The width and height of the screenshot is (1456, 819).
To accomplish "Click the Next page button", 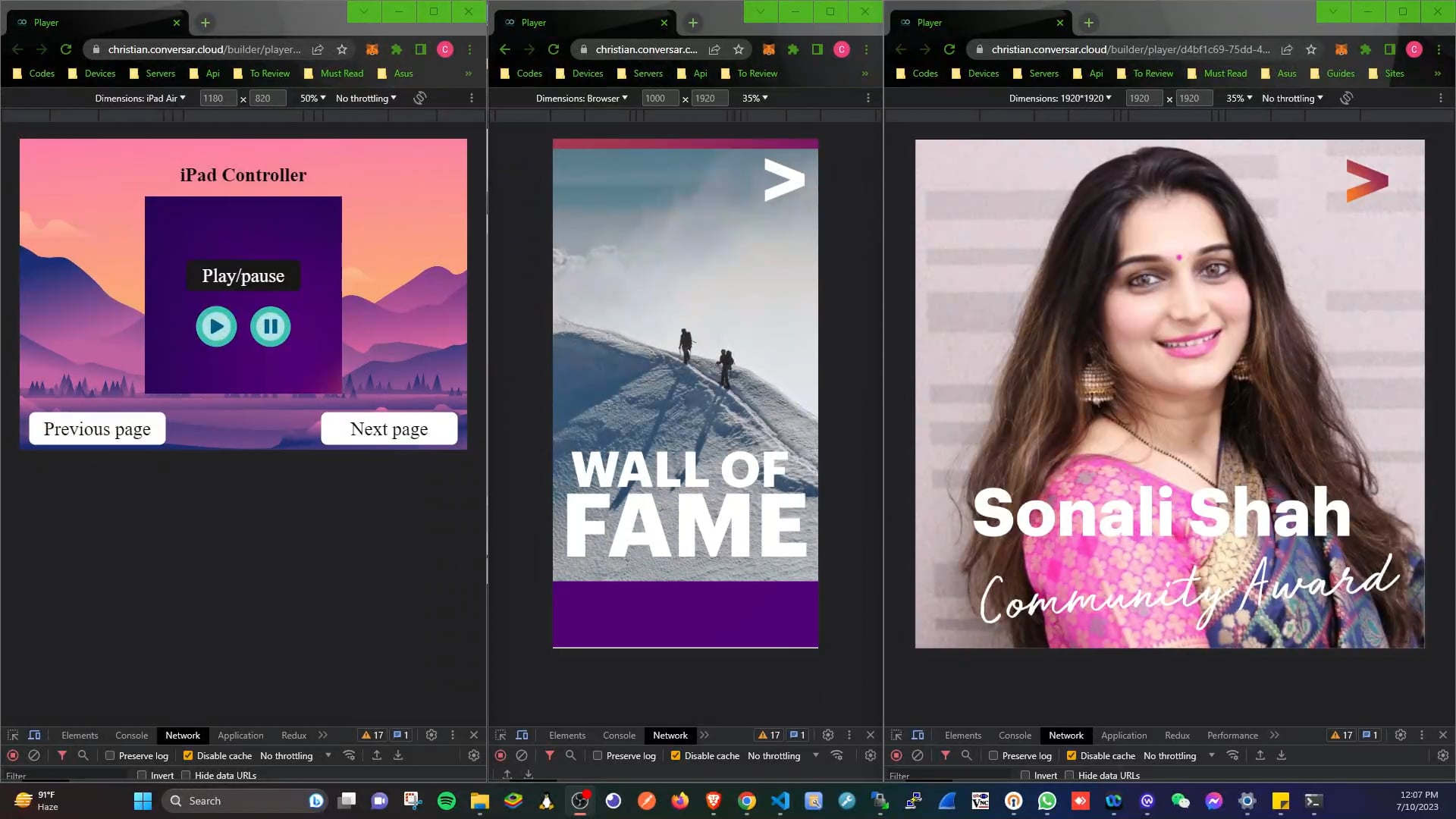I will [389, 429].
